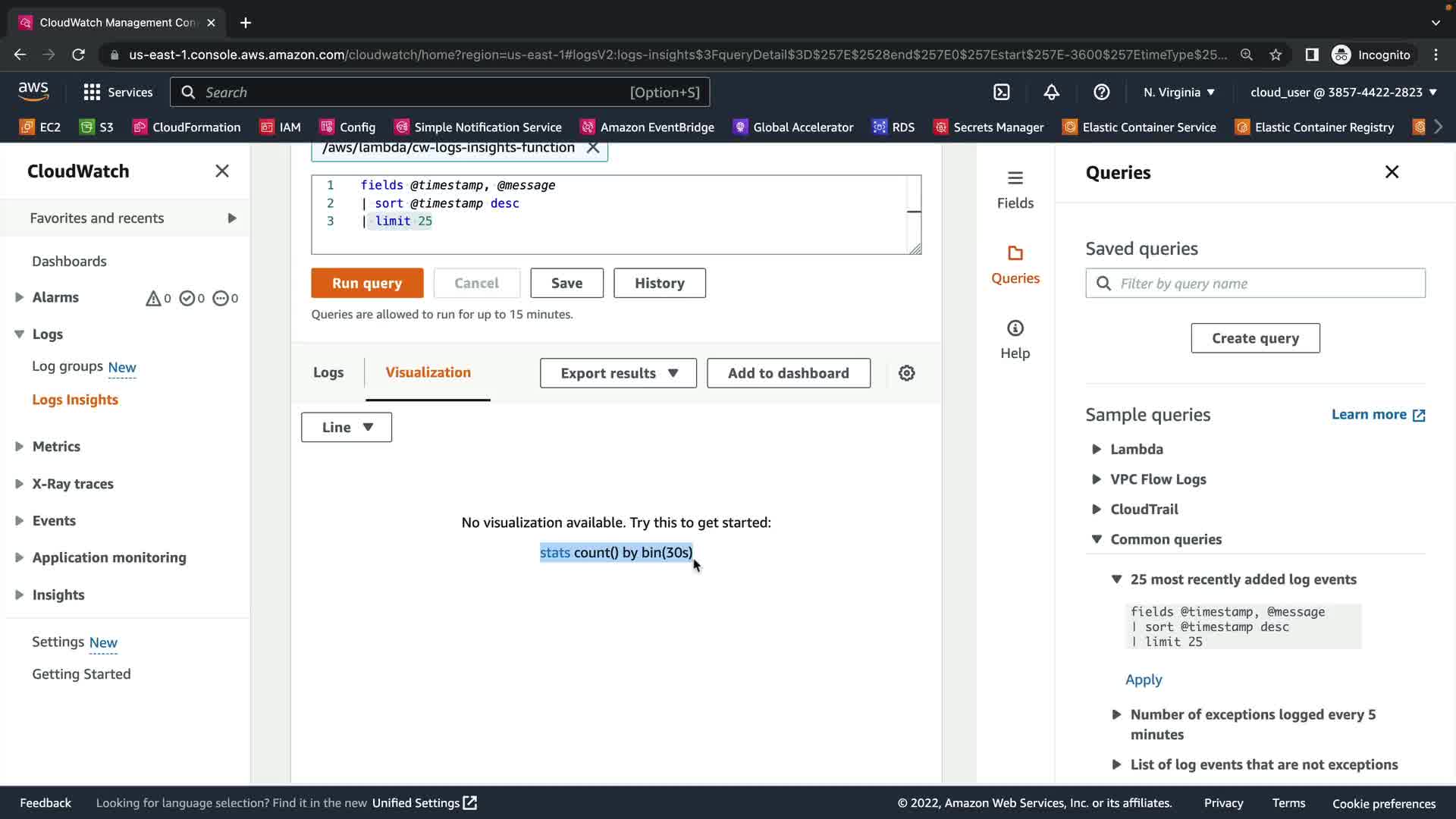Image resolution: width=1456 pixels, height=819 pixels.
Task: Open the Services grid menu
Action: (x=118, y=92)
